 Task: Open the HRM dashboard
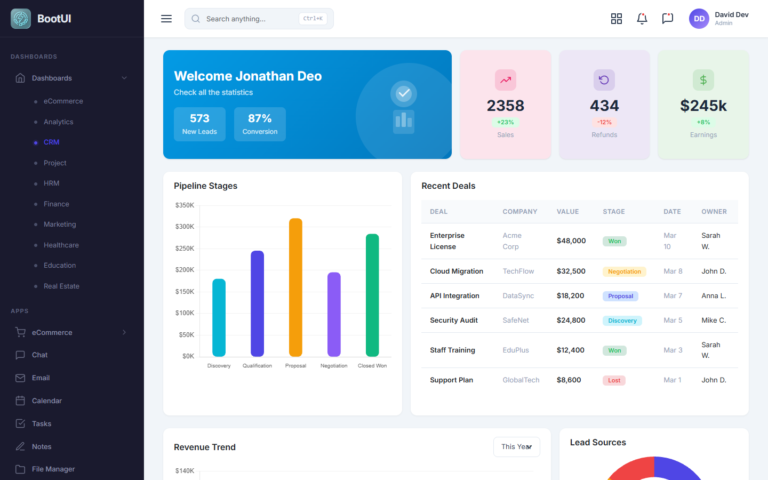(x=51, y=183)
